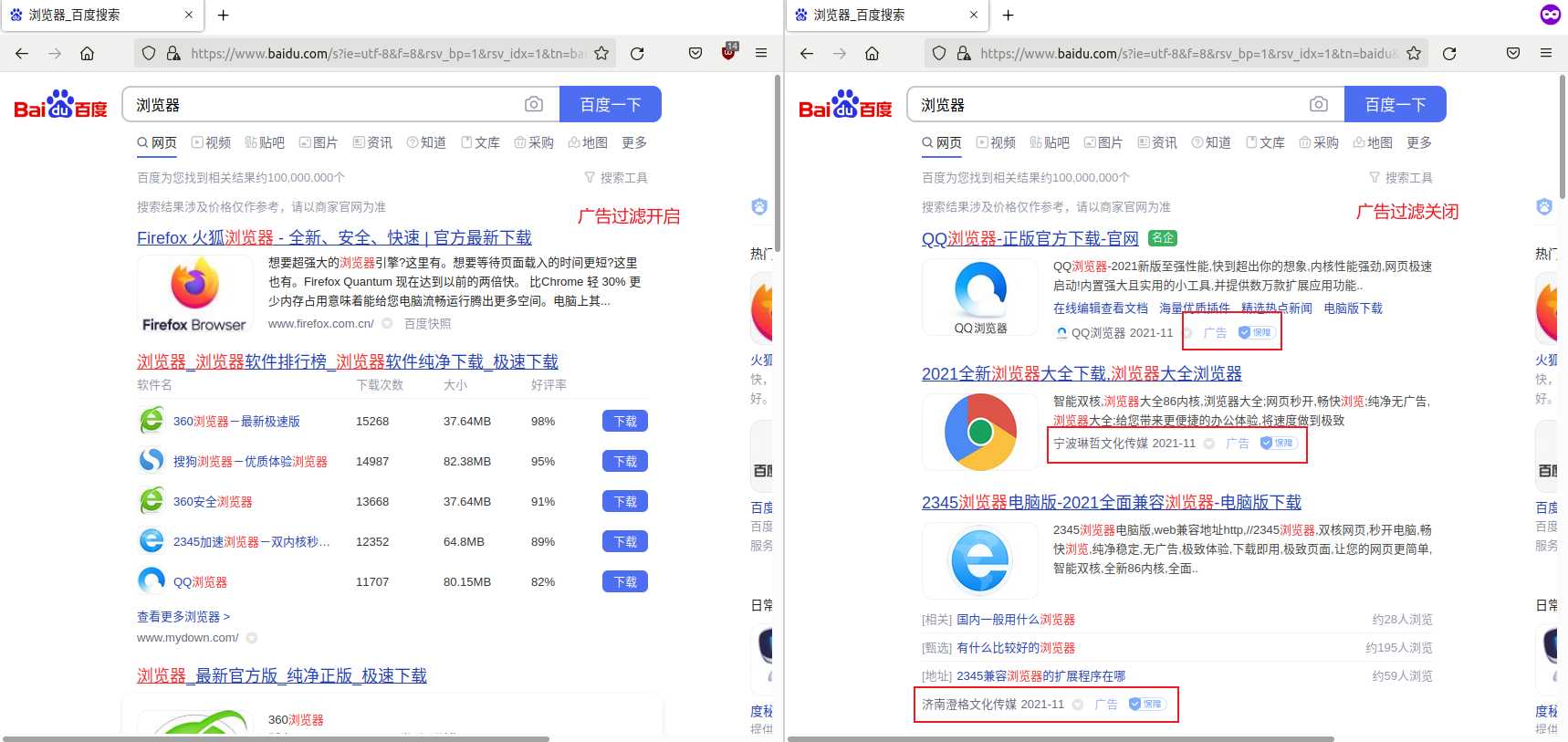Click 下载 button for 360浏览器-最新极速版

coord(625,421)
